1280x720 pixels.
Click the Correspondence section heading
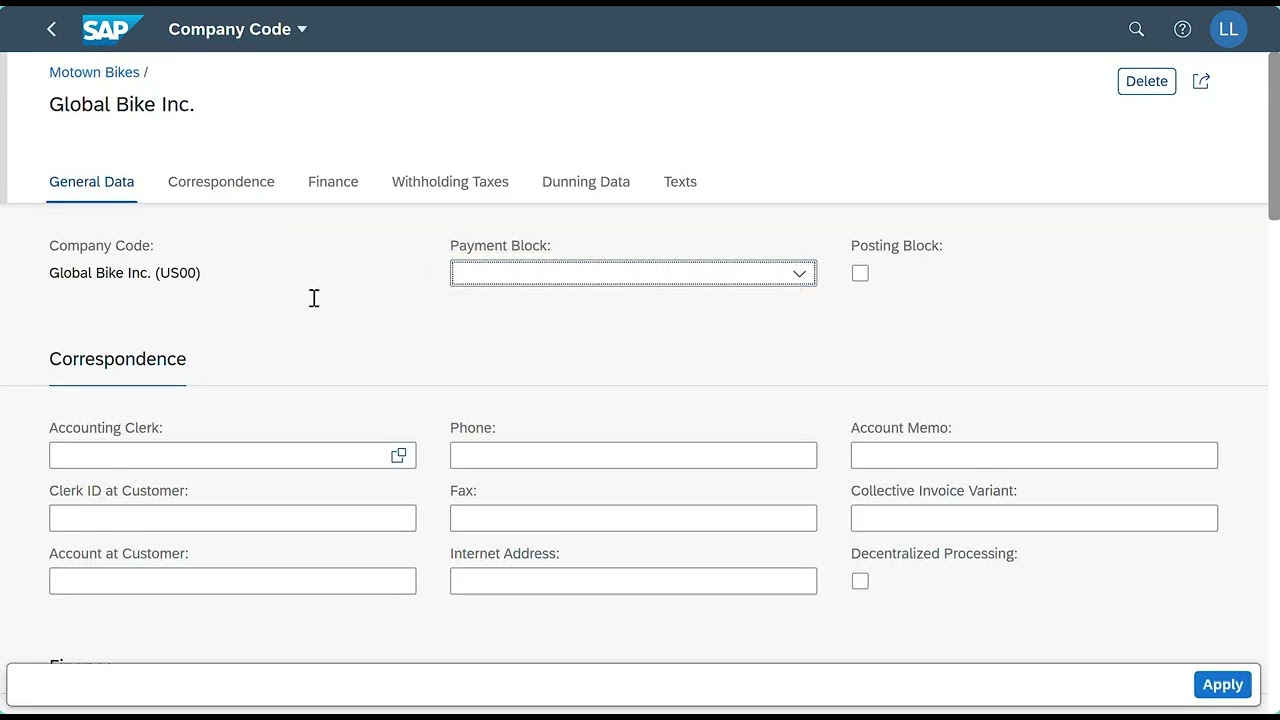tap(118, 359)
